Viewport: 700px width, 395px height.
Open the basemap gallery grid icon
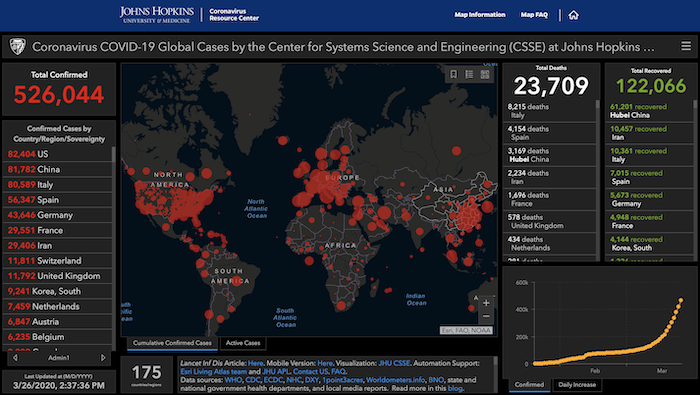coord(485,75)
